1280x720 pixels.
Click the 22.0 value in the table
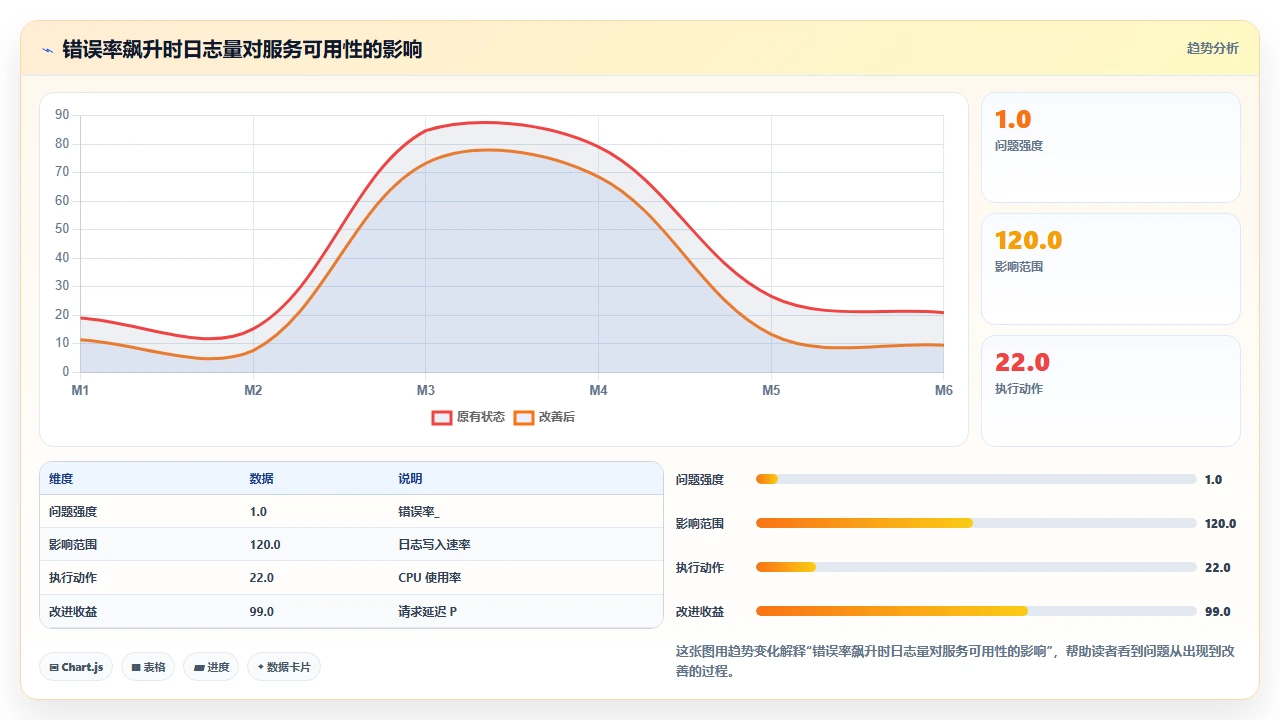[x=262, y=578]
